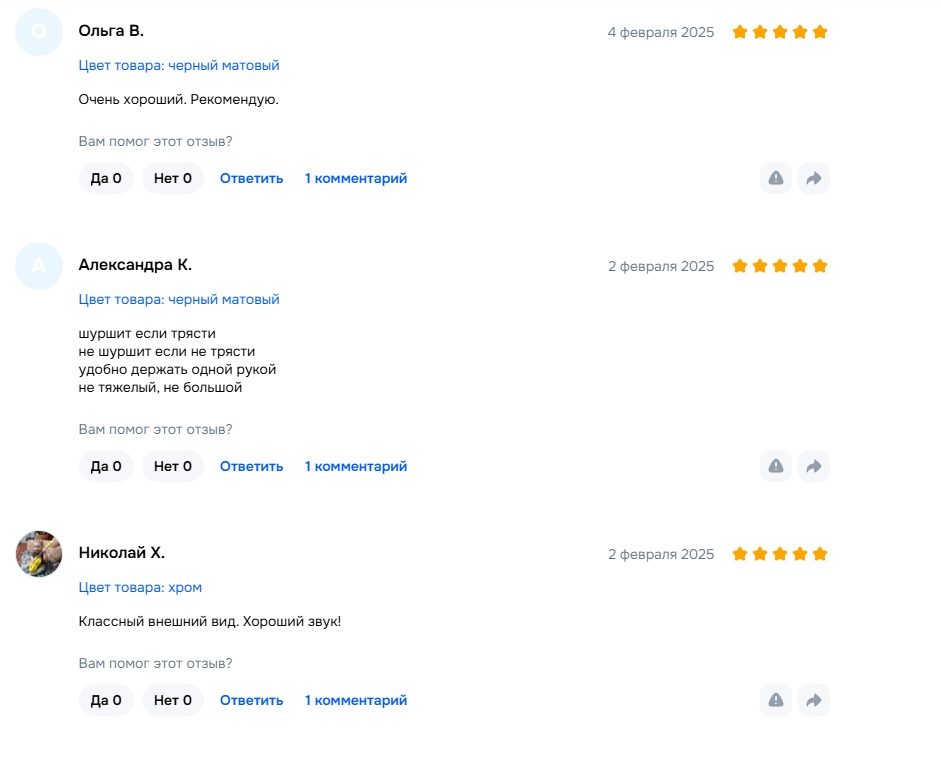The height and width of the screenshot is (761, 941).
Task: Report Александра К.'s review with warning icon
Action: click(776, 466)
